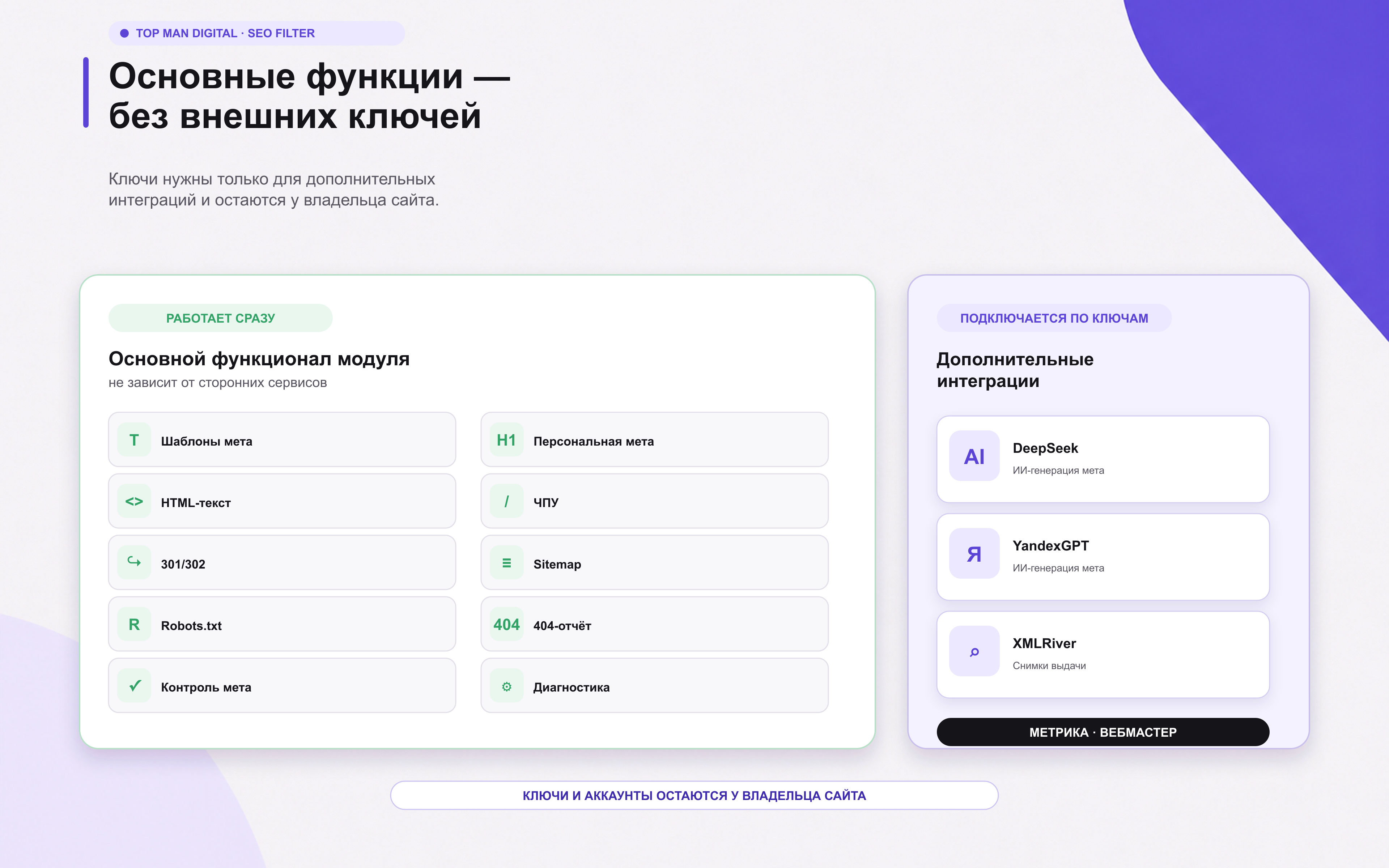Click the R icon beside Robots.txt
This screenshot has width=1389, height=868.
click(x=134, y=624)
